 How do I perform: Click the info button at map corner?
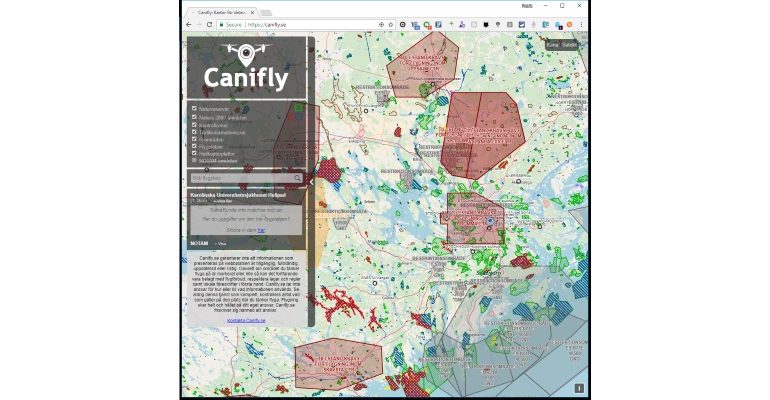pos(579,388)
